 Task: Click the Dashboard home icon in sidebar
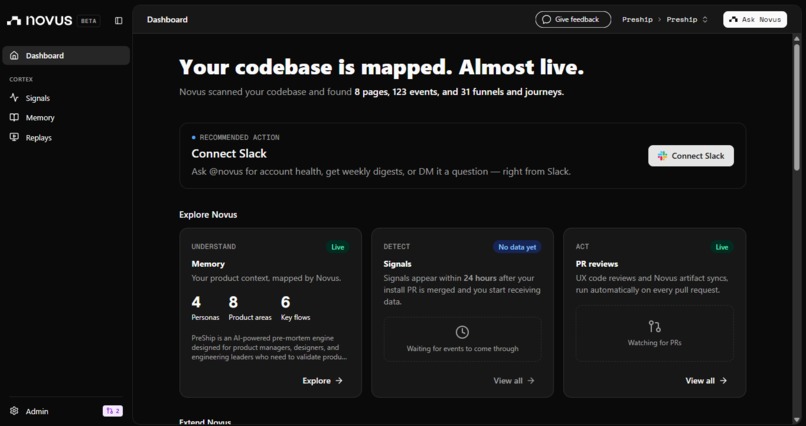[14, 55]
